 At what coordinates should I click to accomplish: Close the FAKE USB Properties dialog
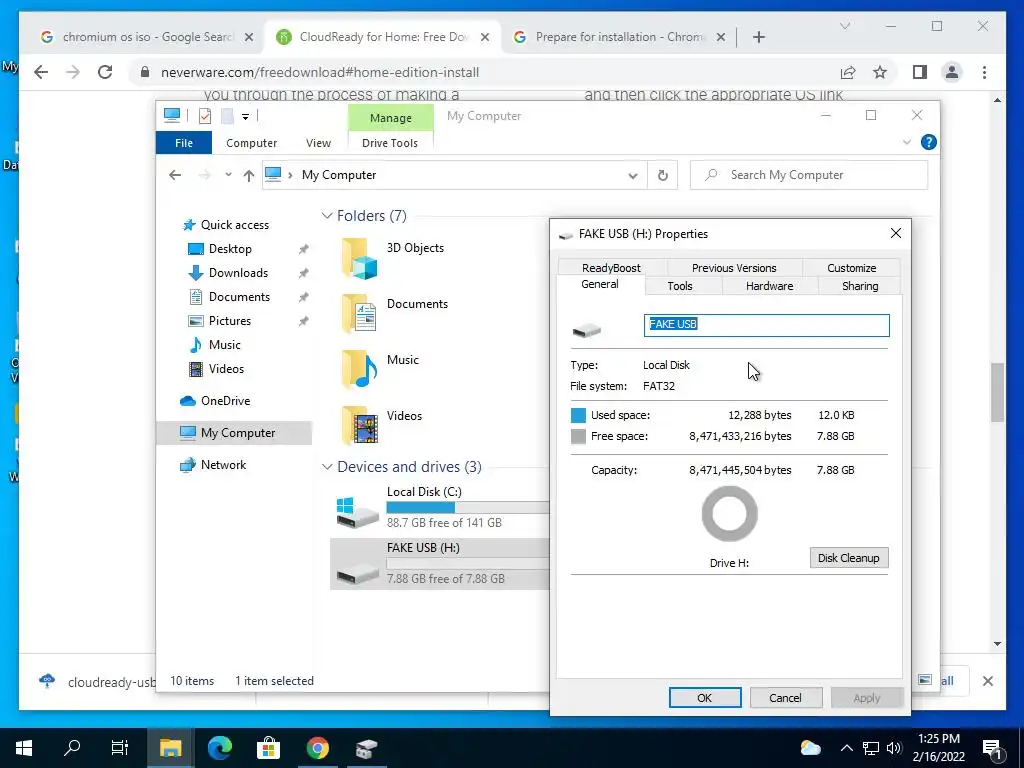pyautogui.click(x=896, y=233)
